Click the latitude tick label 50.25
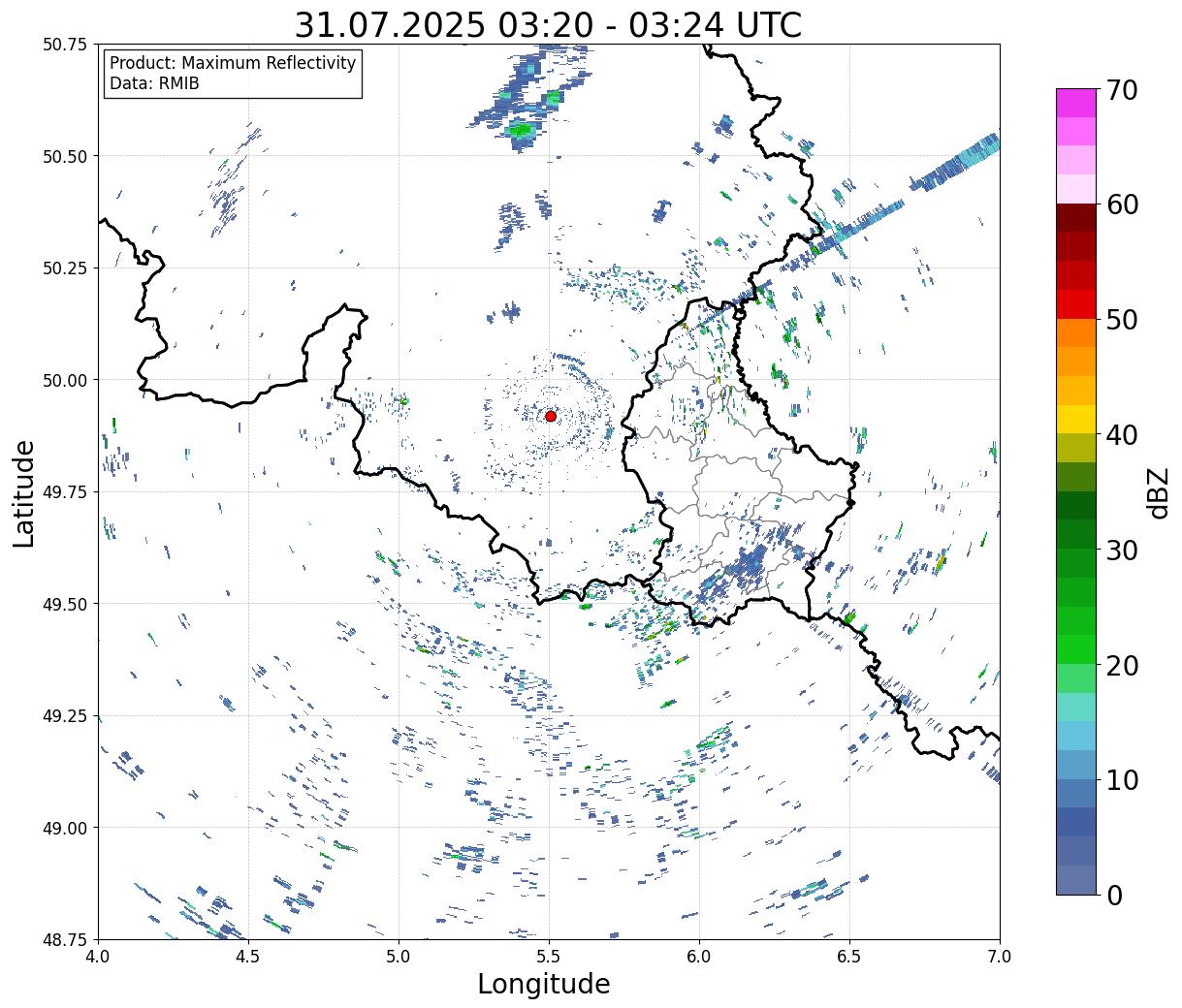Image resolution: width=1182 pixels, height=1008 pixels. [x=65, y=268]
